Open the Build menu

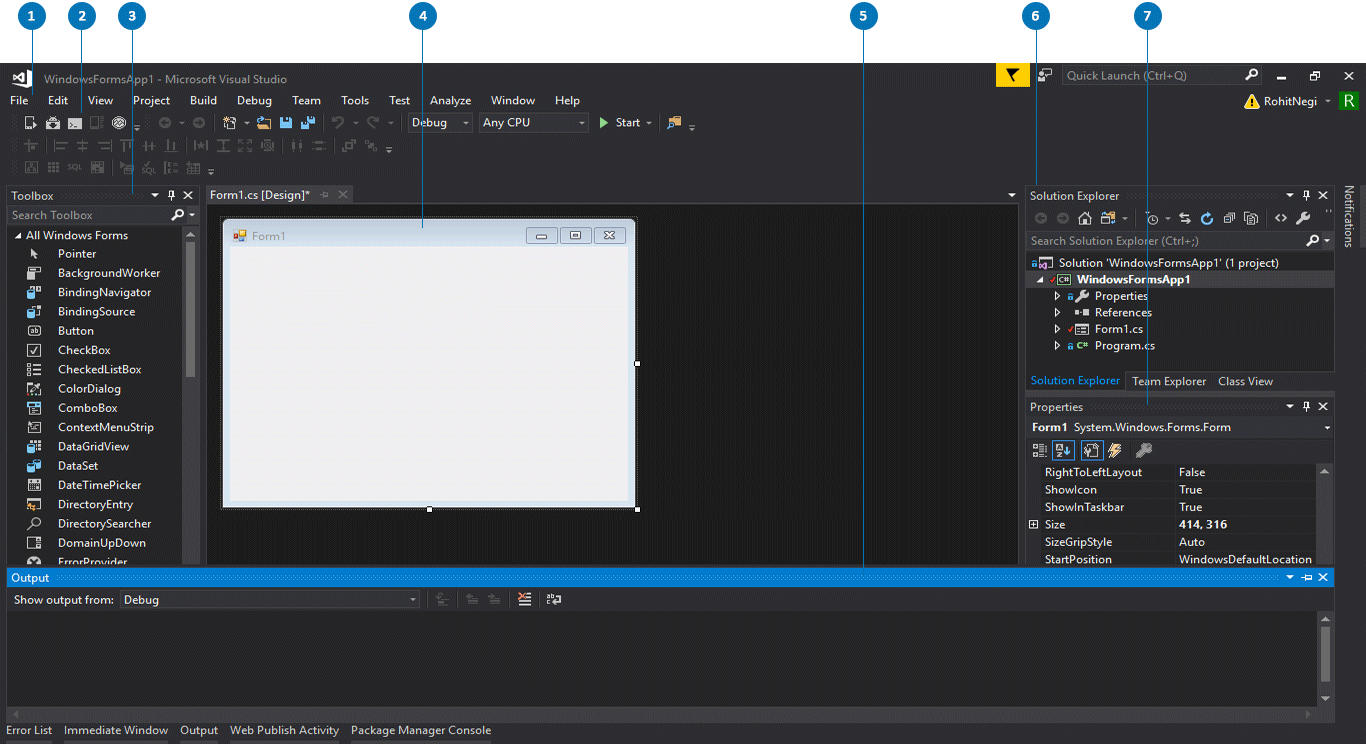[x=203, y=100]
